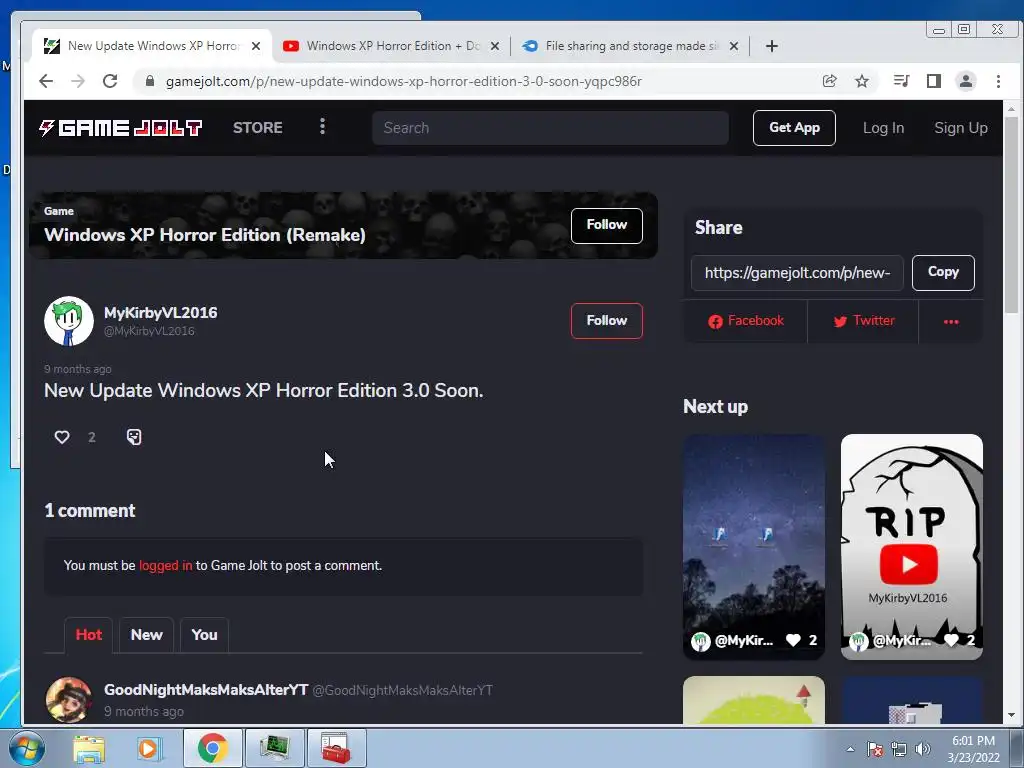Image resolution: width=1024 pixels, height=768 pixels.
Task: Close the File sharing and storage tab
Action: point(734,46)
